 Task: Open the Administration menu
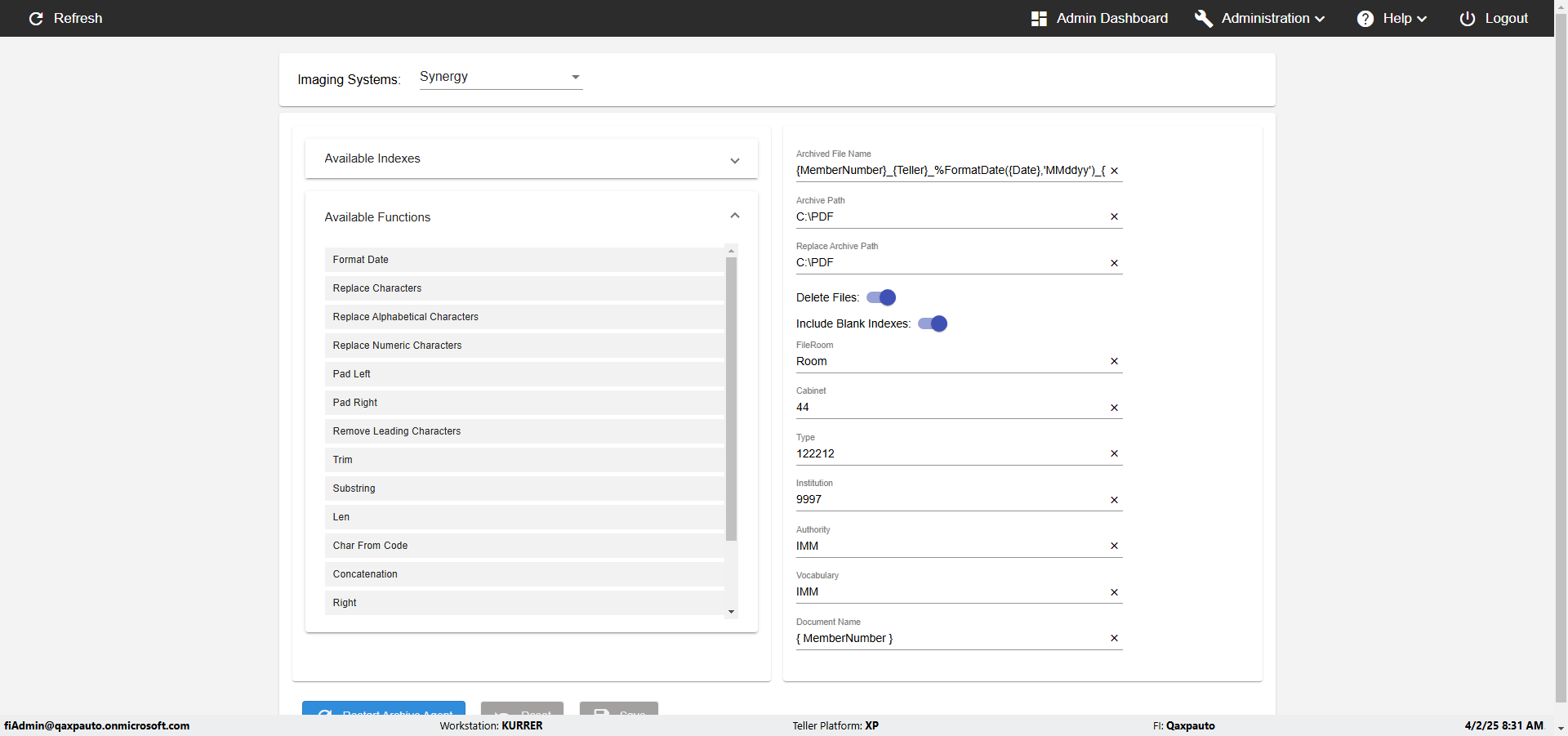[x=1272, y=19]
